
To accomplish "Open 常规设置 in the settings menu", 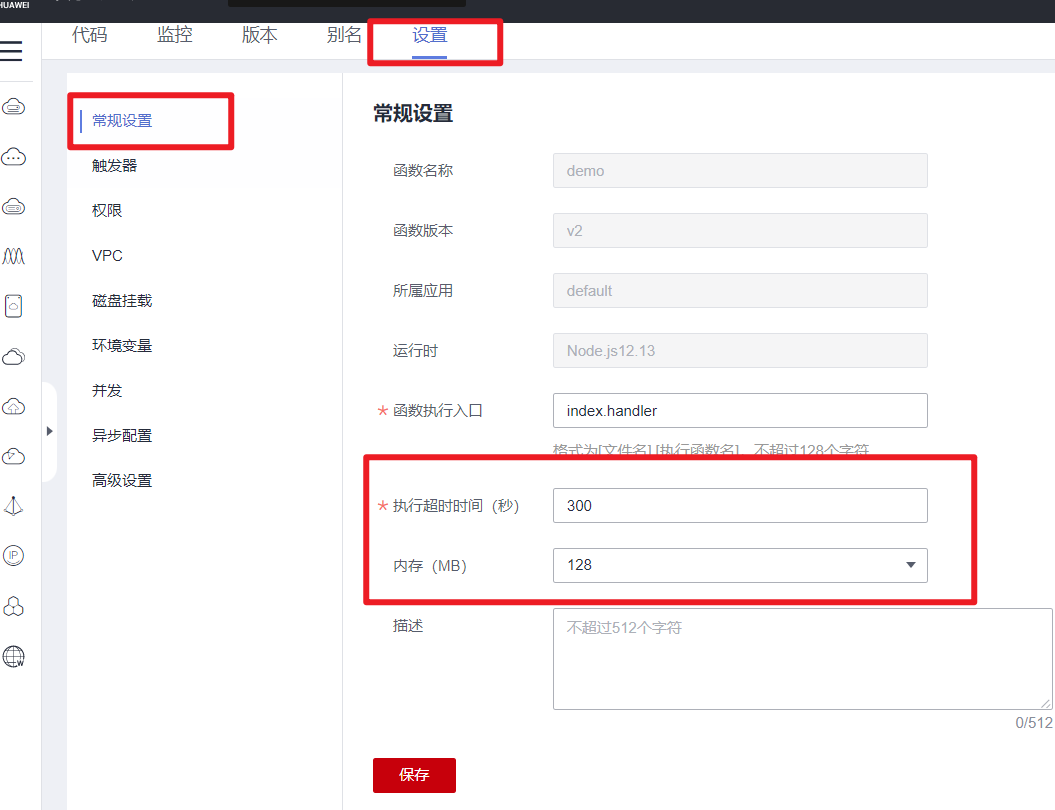I will [x=122, y=120].
